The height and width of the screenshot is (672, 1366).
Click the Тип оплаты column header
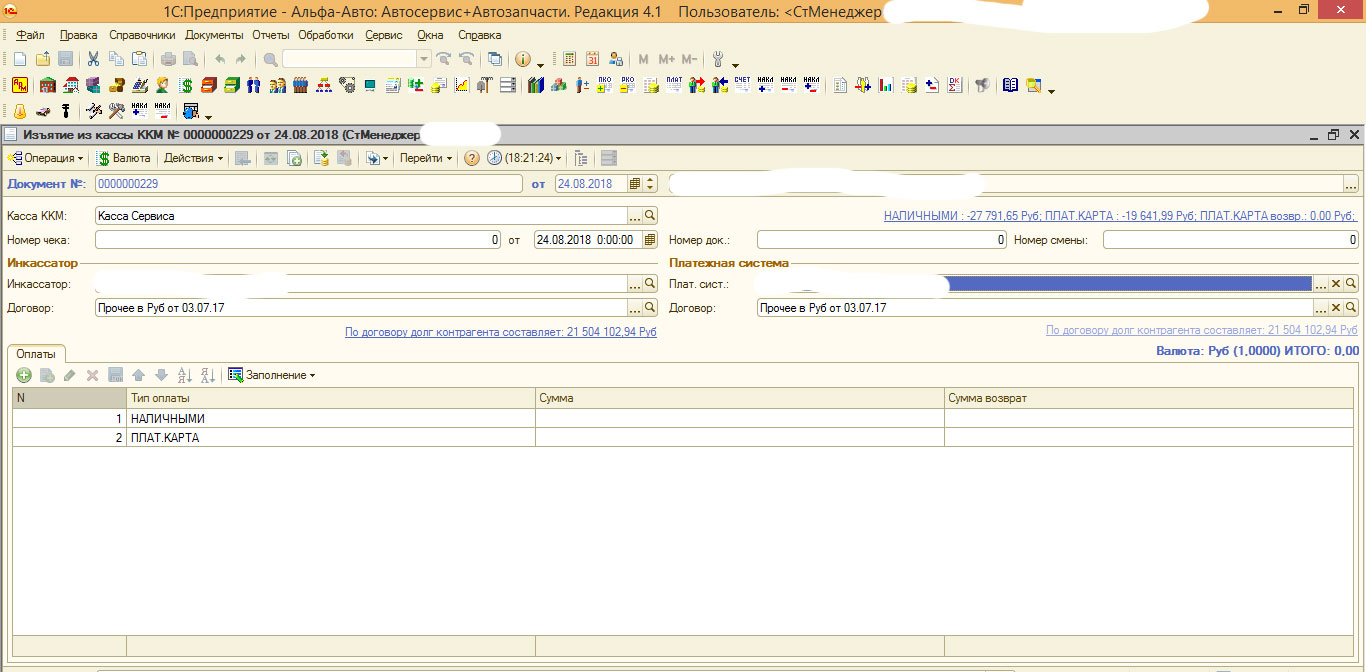coord(331,398)
